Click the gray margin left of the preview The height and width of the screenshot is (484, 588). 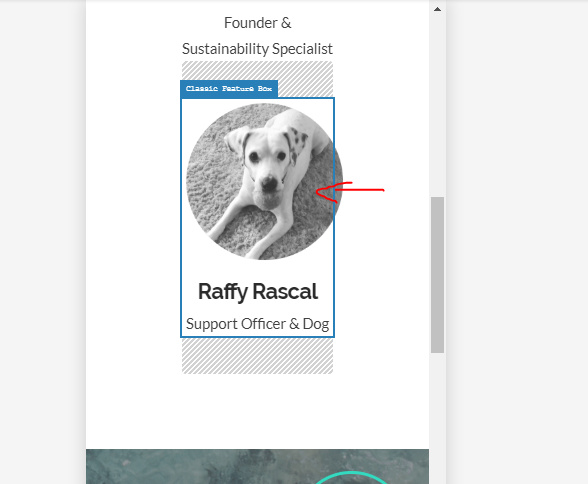click(43, 242)
